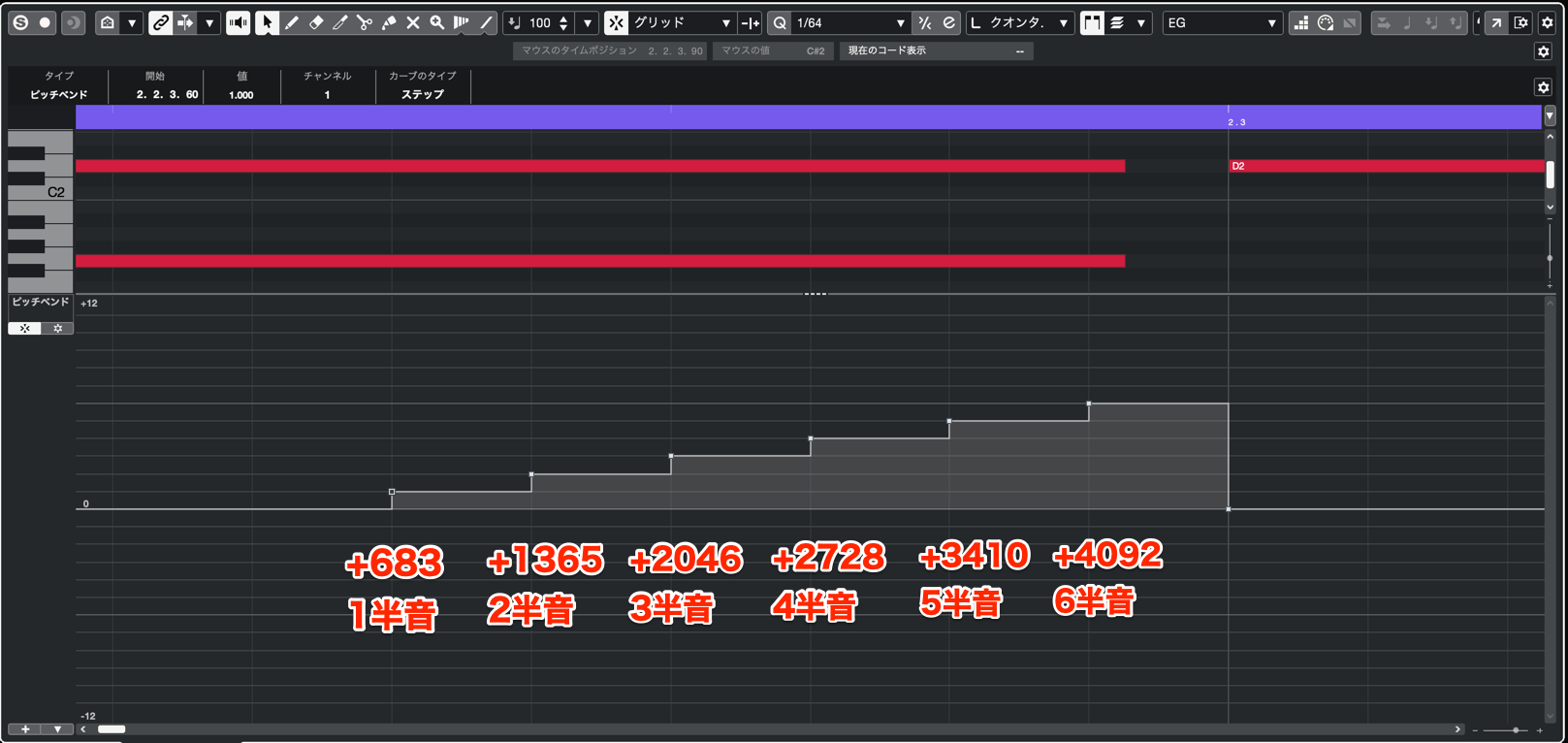Click the multiple parts layers icon

click(x=1117, y=22)
